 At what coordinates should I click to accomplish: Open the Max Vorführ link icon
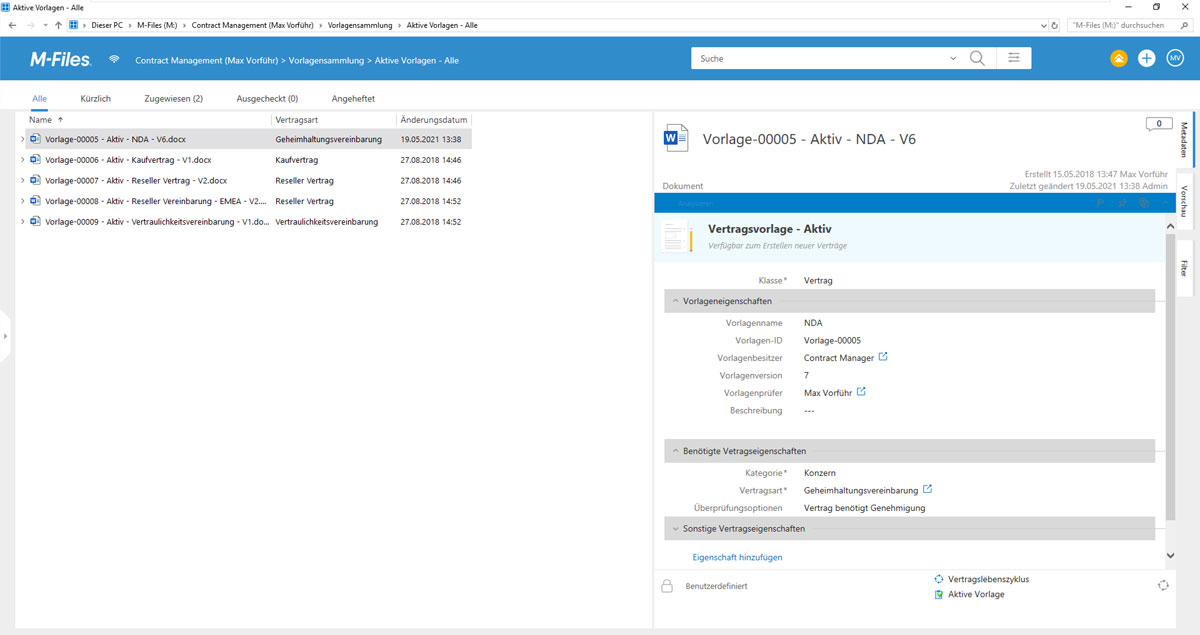861,392
